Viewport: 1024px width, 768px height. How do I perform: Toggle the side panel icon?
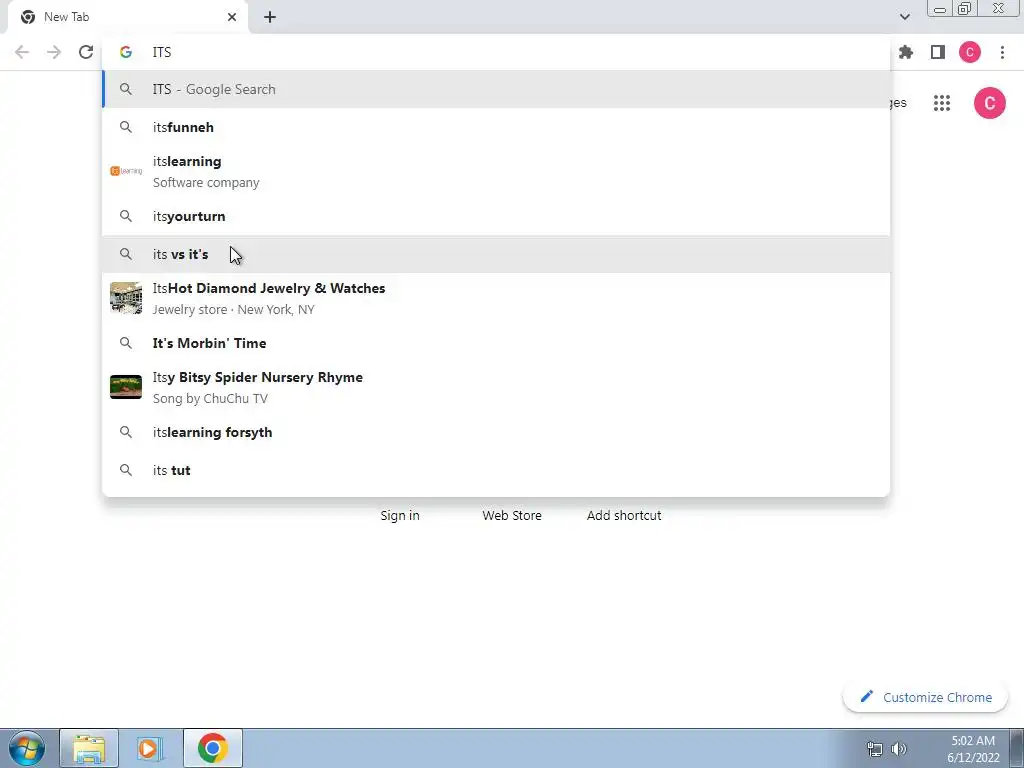point(938,52)
